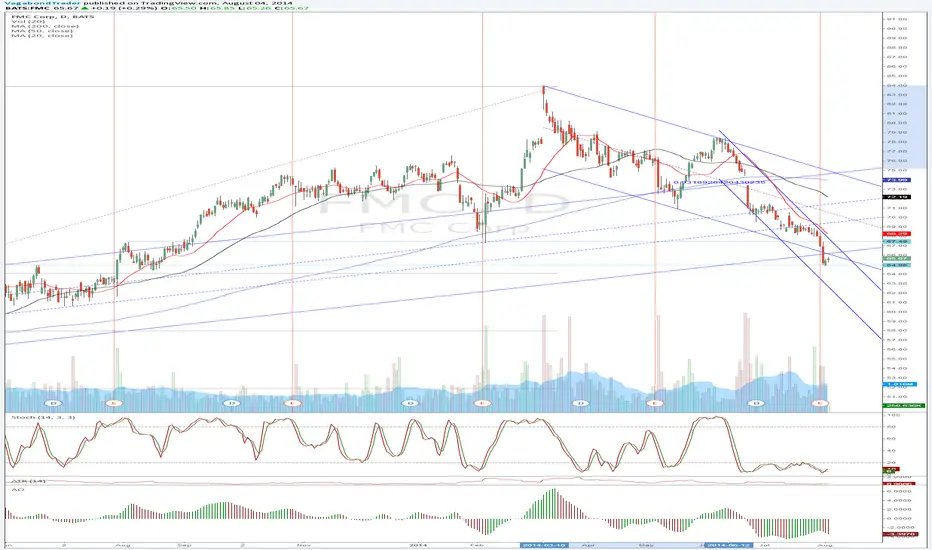Click the Aug label on time axis
Viewport: 932px width, 550px height.
tap(122, 545)
